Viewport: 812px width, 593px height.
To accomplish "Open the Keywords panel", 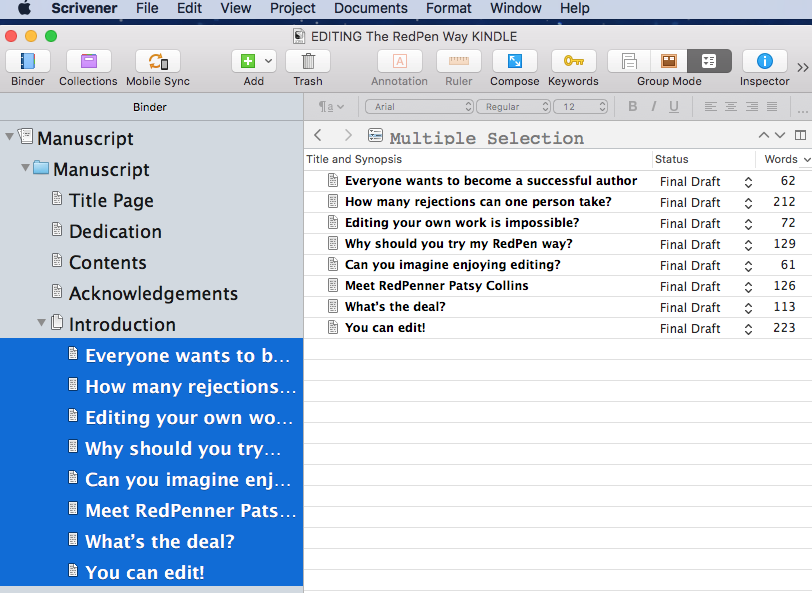I will point(573,62).
